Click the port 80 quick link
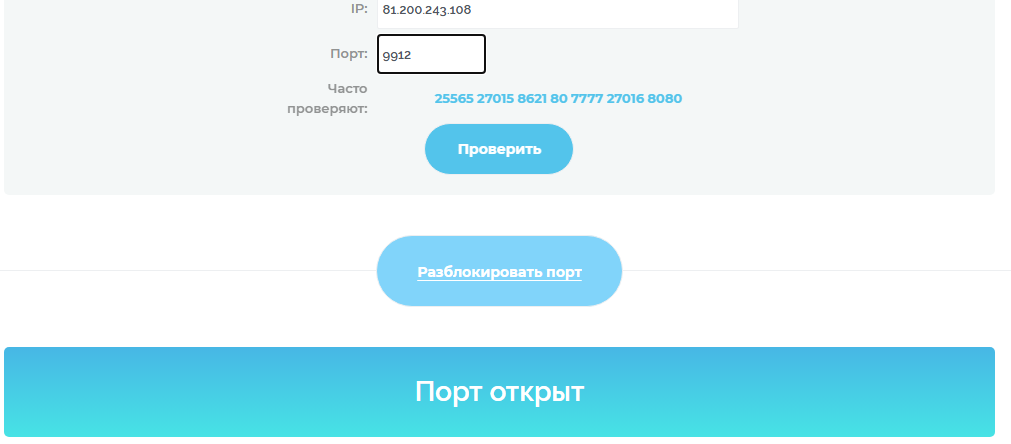 [x=559, y=99]
